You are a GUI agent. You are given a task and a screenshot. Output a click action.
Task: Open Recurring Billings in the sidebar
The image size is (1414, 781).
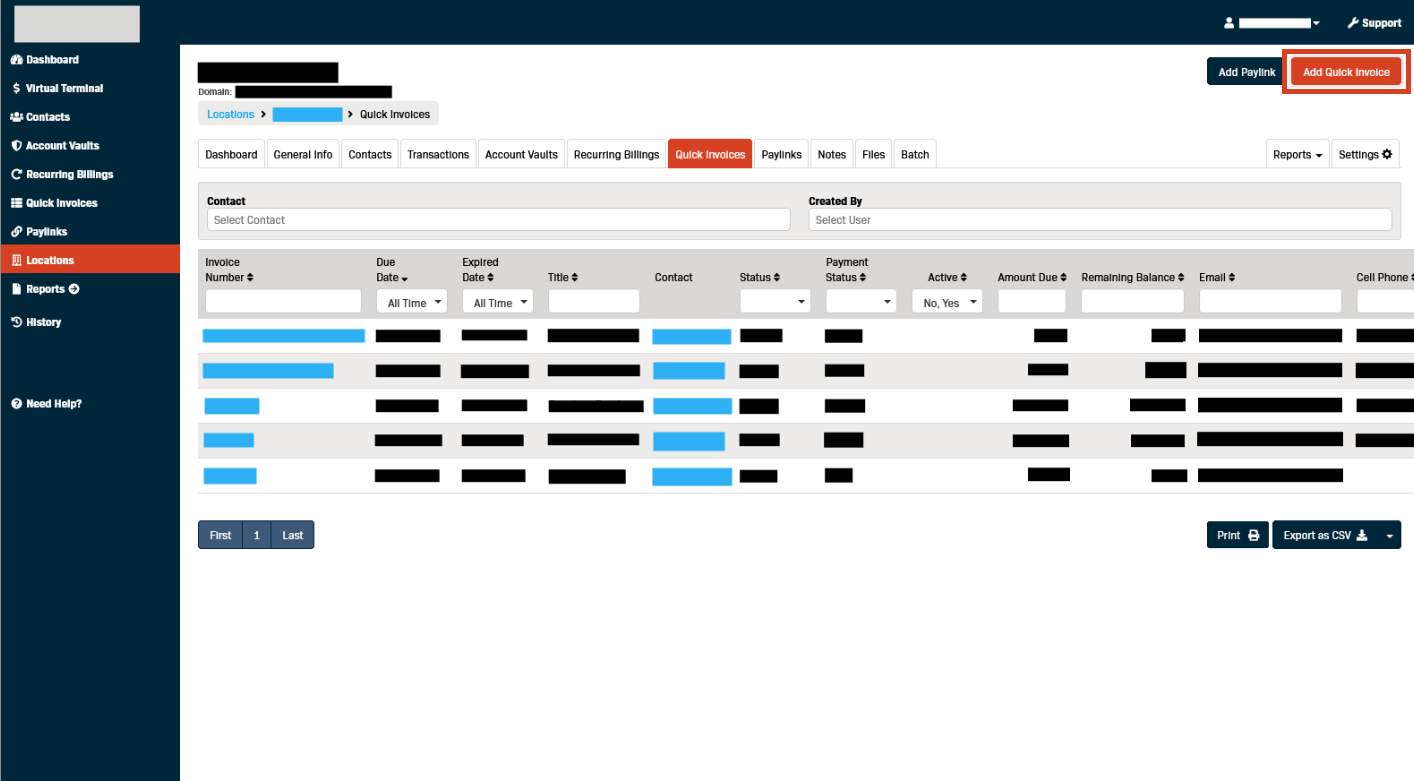coord(62,174)
